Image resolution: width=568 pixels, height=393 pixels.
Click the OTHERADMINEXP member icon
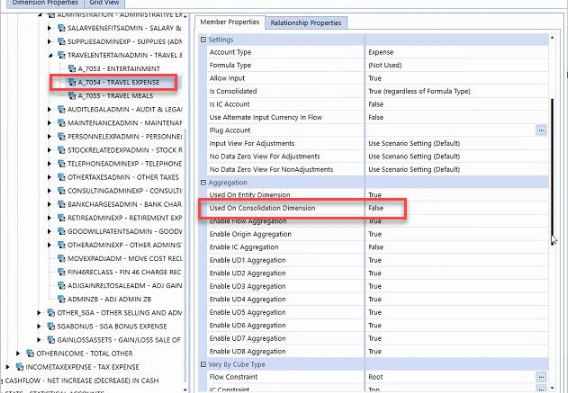[x=62, y=245]
